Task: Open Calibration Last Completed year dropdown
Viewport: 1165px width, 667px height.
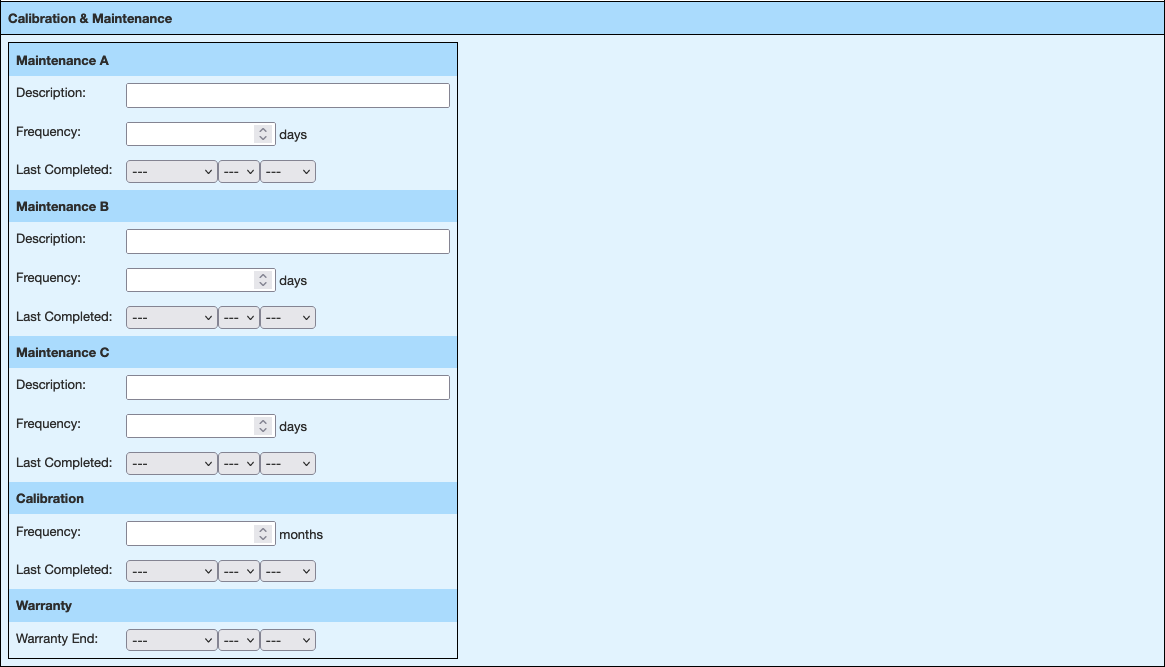Action: (288, 571)
